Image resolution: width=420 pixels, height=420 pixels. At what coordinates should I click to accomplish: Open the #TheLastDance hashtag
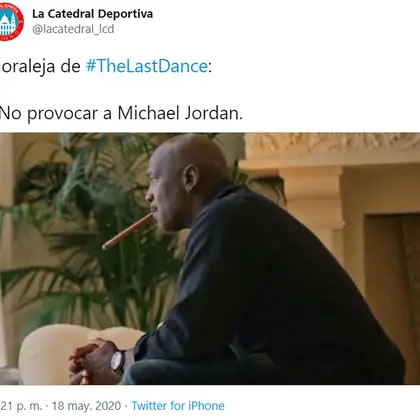(x=147, y=66)
